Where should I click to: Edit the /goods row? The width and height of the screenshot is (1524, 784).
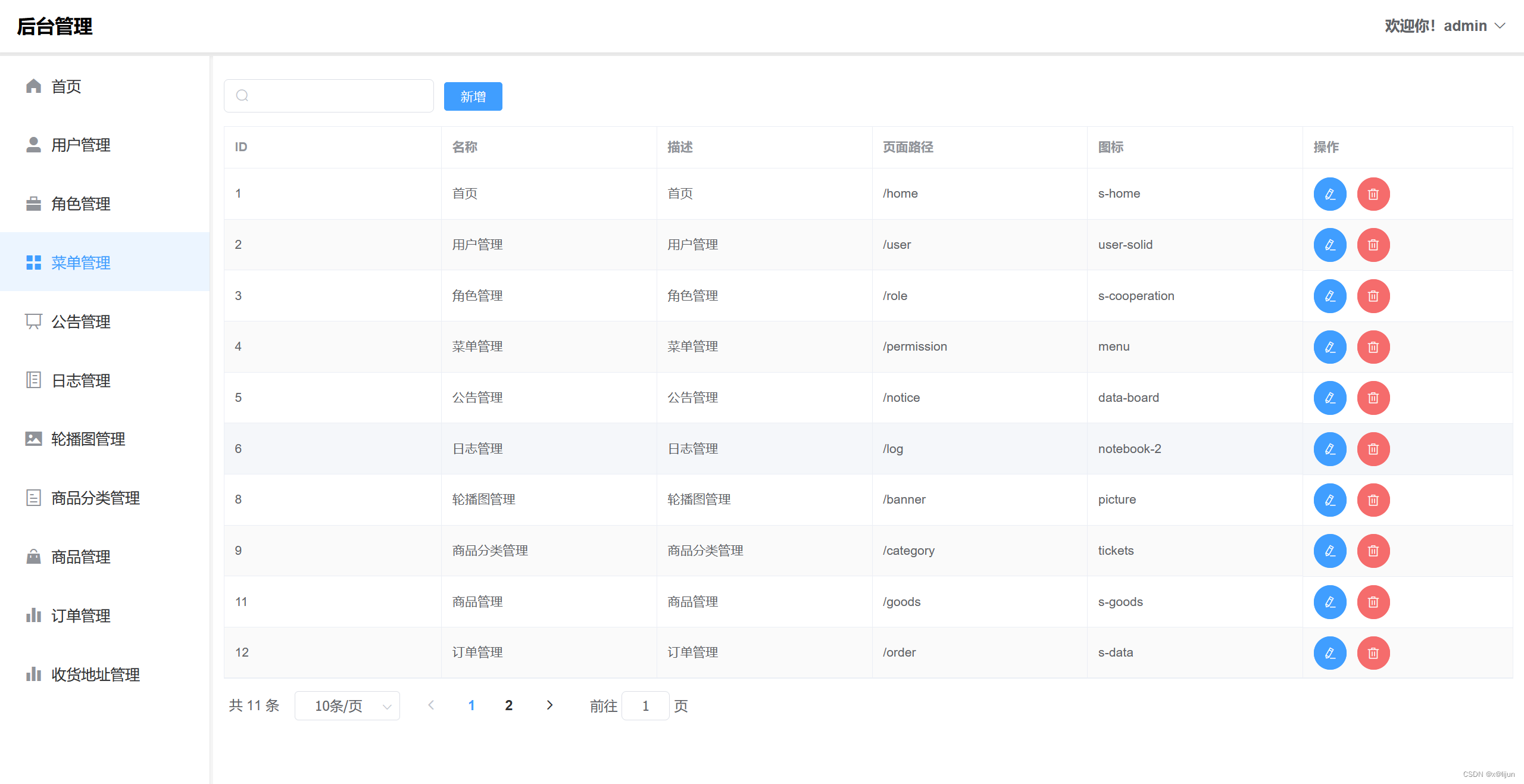[x=1330, y=602]
